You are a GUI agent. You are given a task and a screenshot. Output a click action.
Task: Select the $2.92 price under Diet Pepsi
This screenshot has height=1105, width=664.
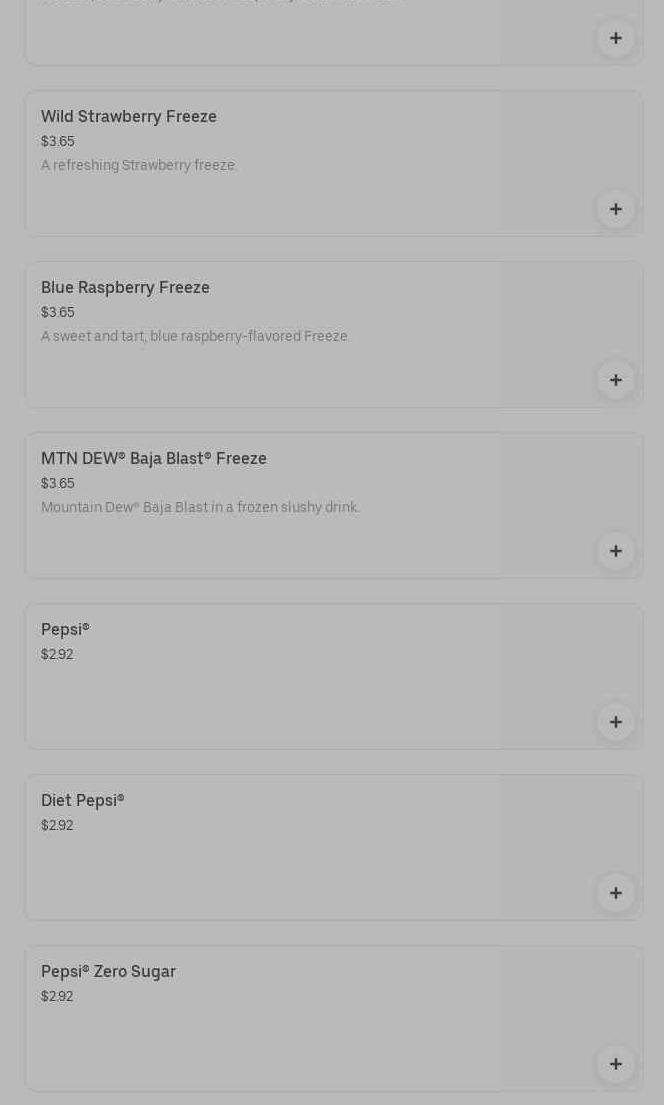[57, 826]
